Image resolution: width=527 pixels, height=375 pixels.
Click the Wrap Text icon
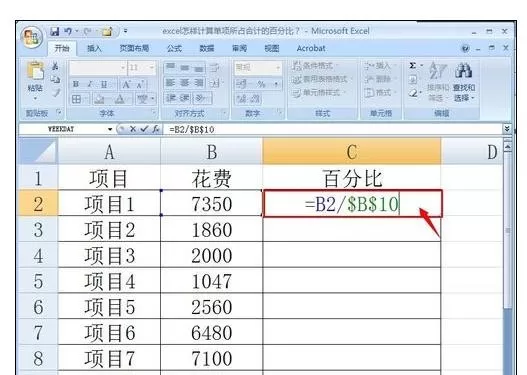coord(214,68)
